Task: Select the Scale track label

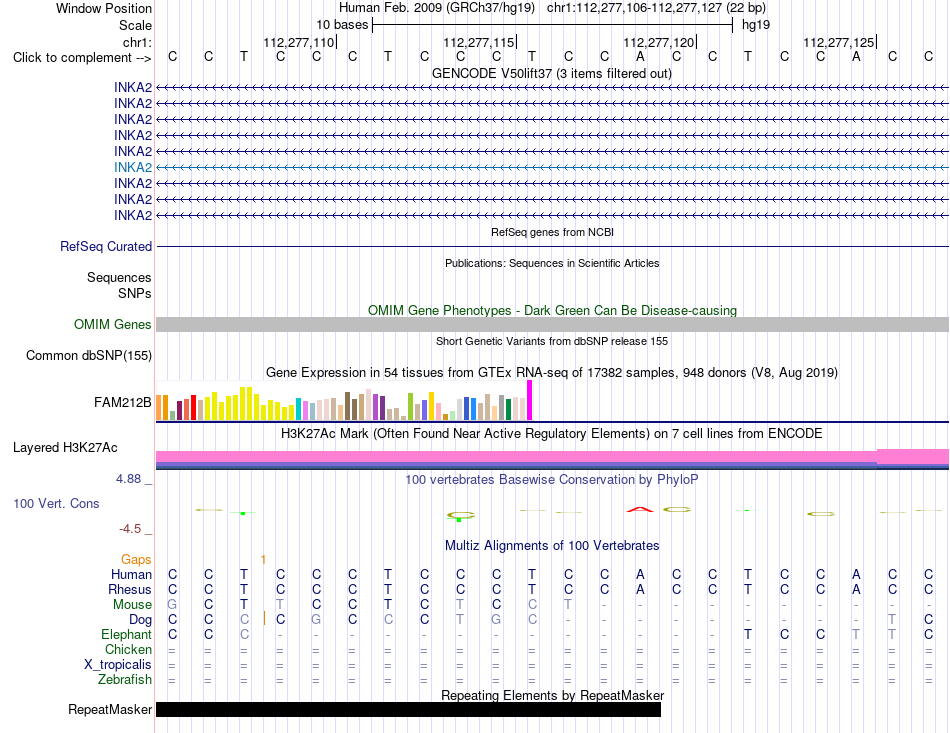Action: [135, 25]
